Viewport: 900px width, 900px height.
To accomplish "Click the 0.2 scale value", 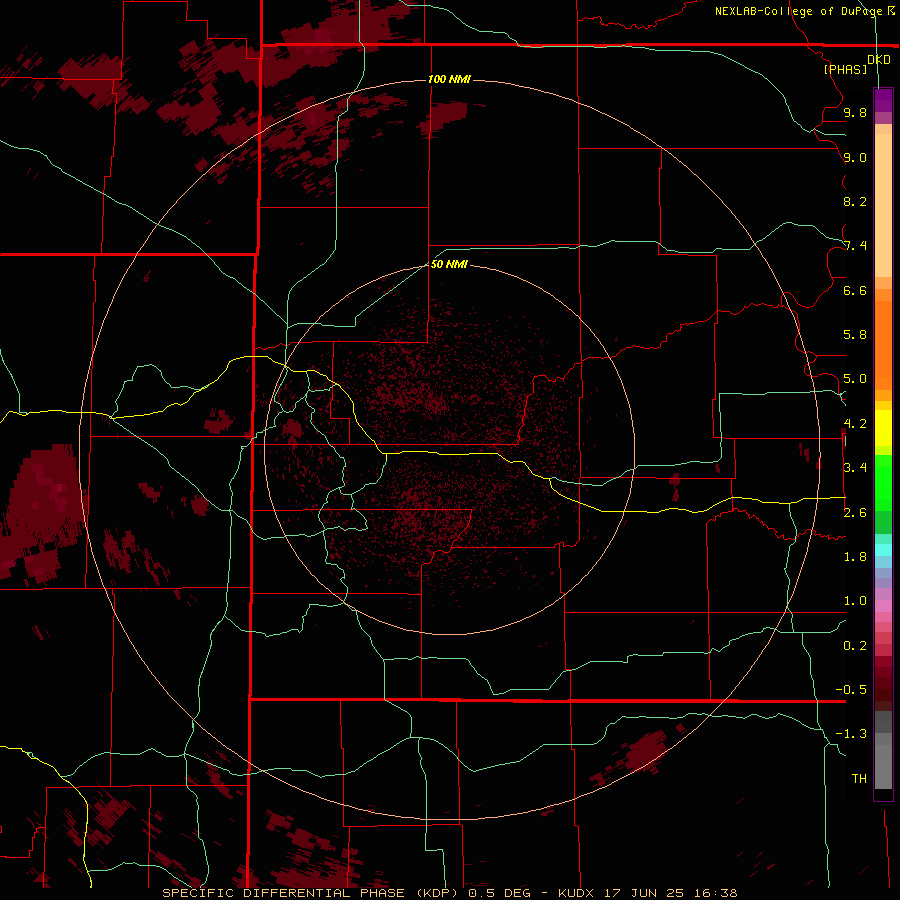I will pos(855,646).
